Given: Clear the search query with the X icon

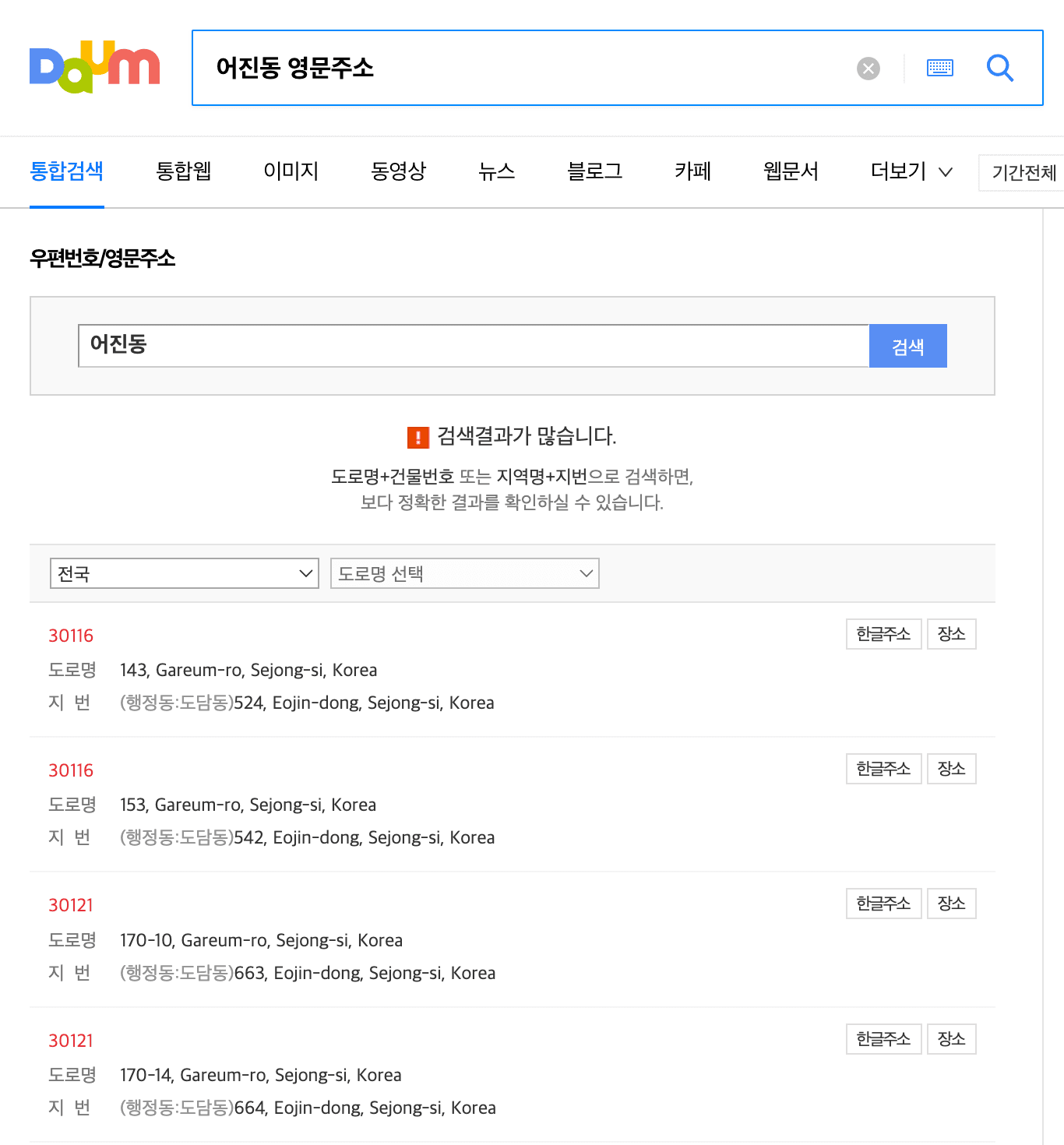Looking at the screenshot, I should (x=868, y=68).
